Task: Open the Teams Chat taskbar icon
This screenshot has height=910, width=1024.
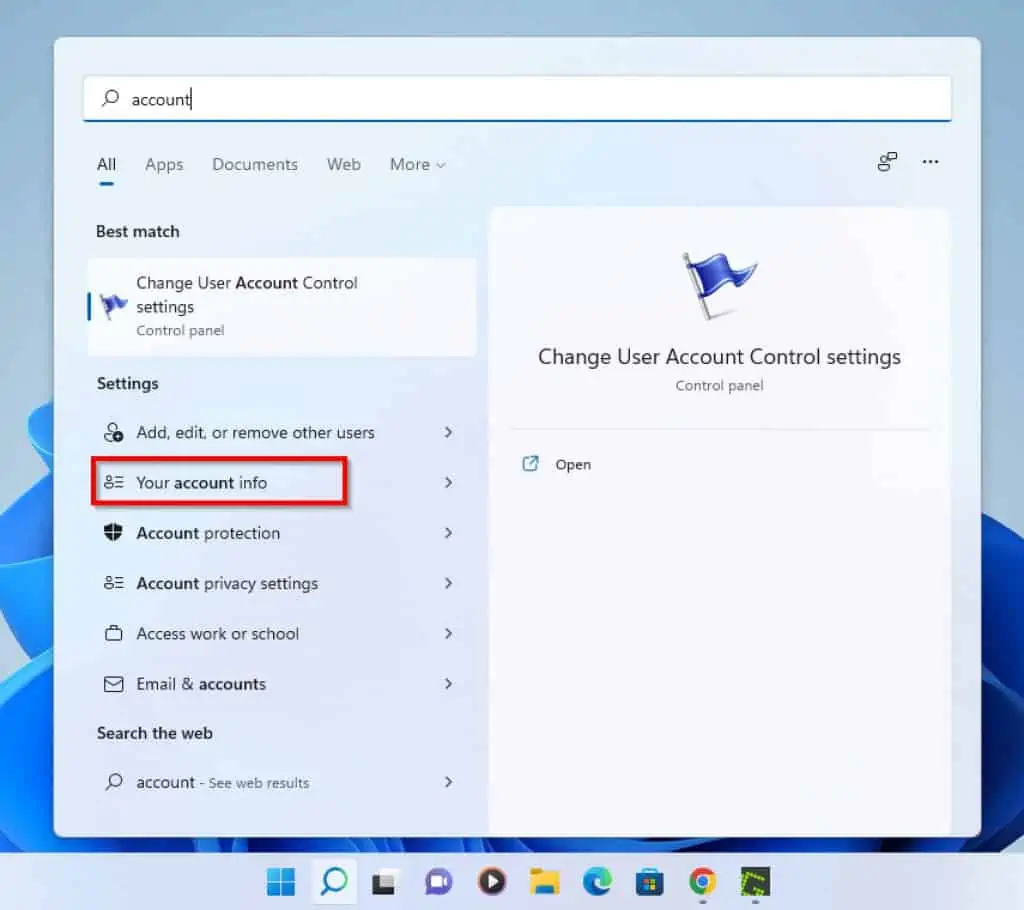Action: tap(438, 881)
